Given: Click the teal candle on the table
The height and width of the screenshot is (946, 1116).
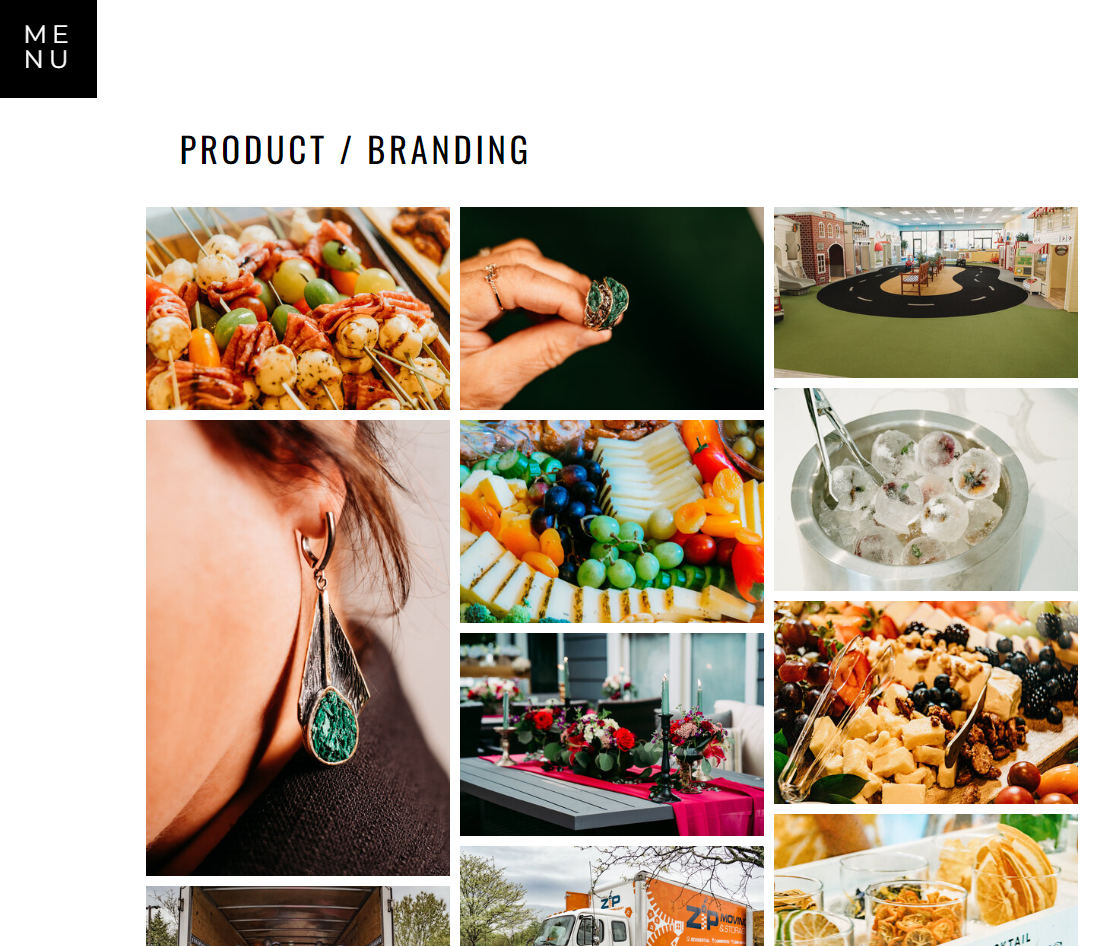Looking at the screenshot, I should point(665,694).
